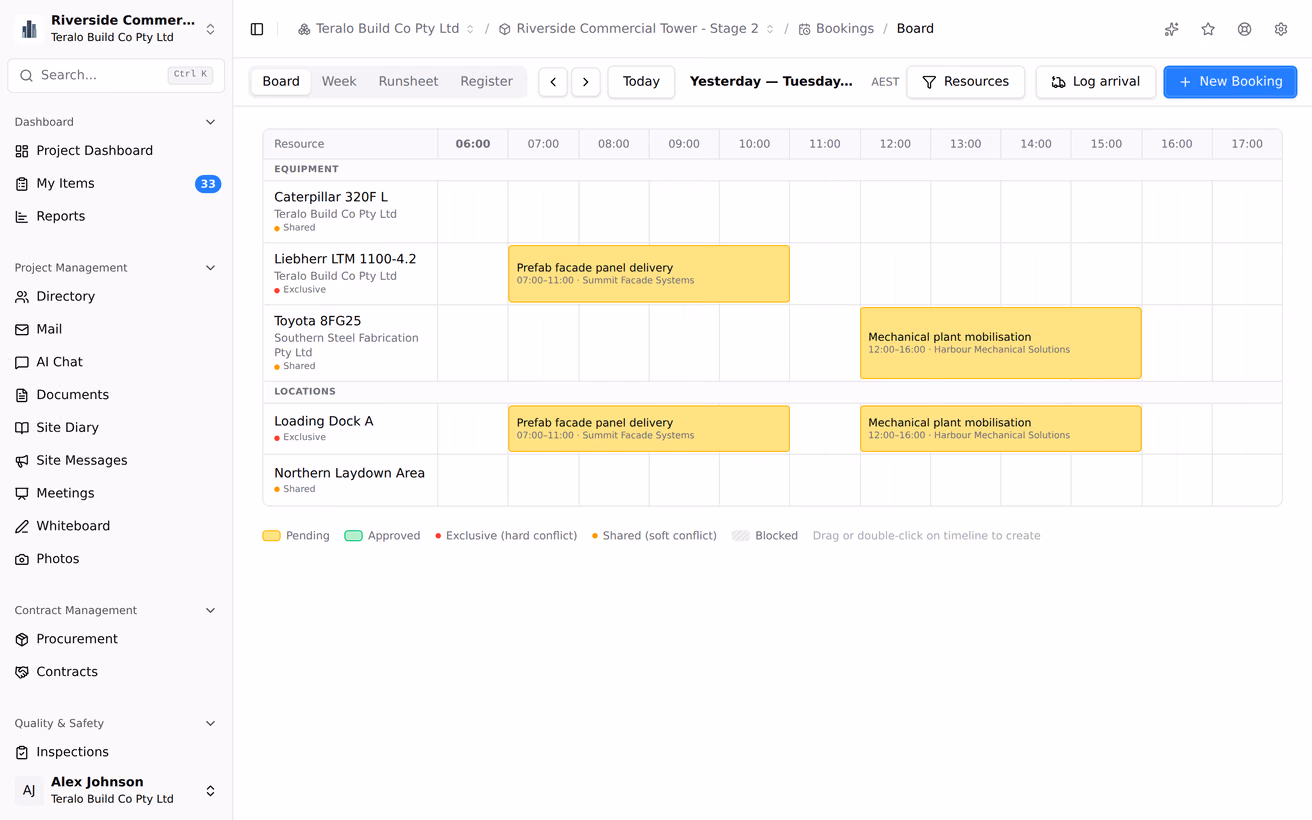
Task: Open the AI sparkle assistant icon
Action: point(1172,29)
